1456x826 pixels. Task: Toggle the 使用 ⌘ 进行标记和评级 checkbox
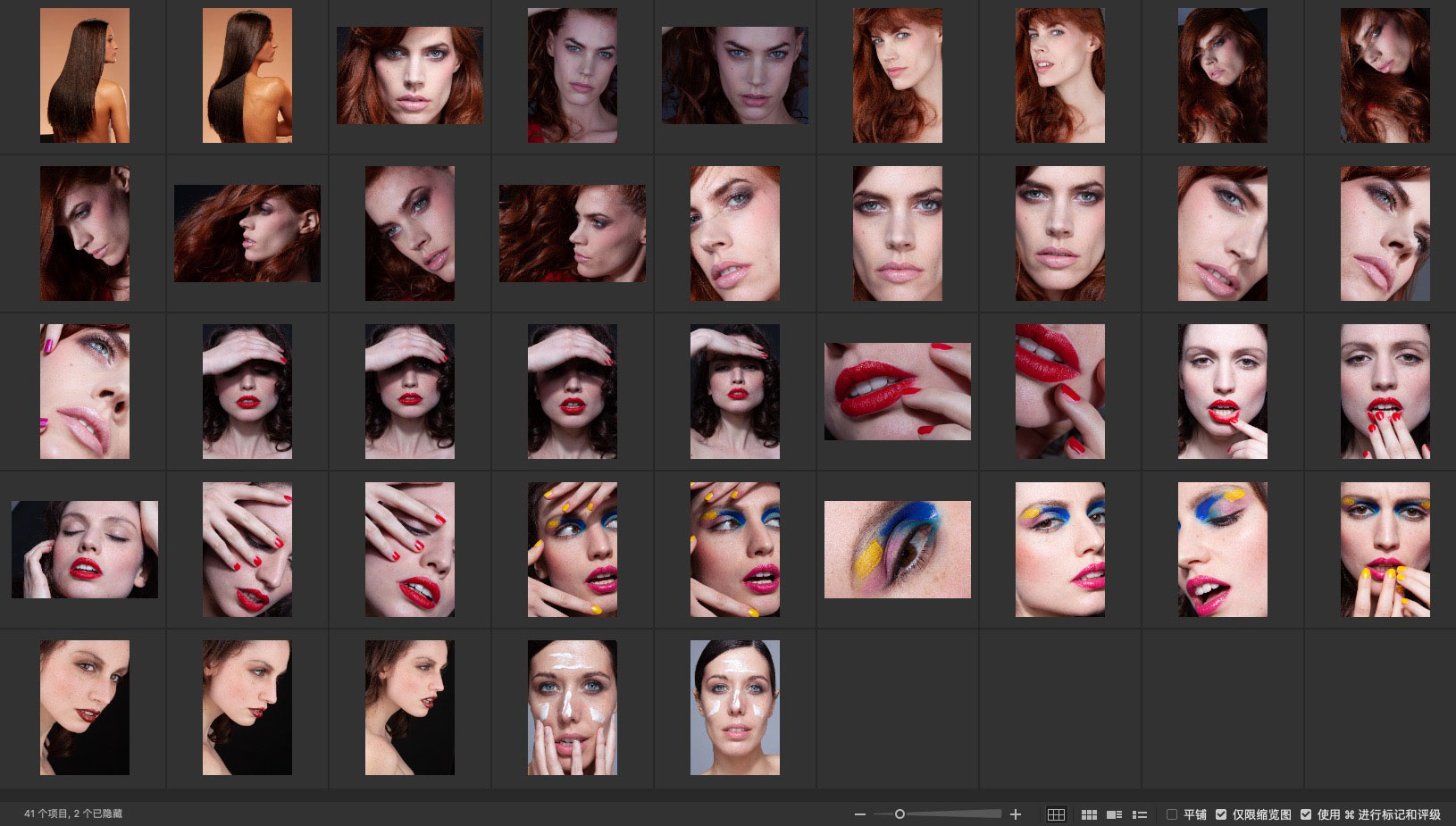(x=1306, y=814)
